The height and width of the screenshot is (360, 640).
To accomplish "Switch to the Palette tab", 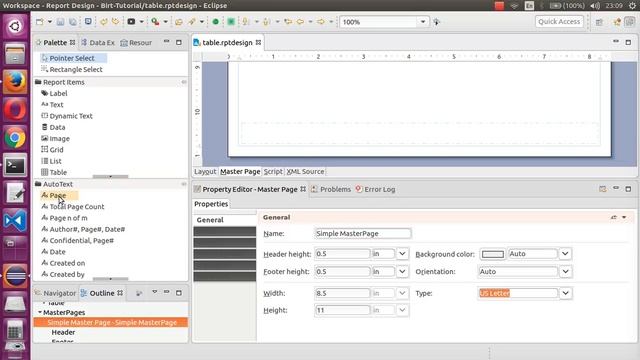I will (55, 42).
